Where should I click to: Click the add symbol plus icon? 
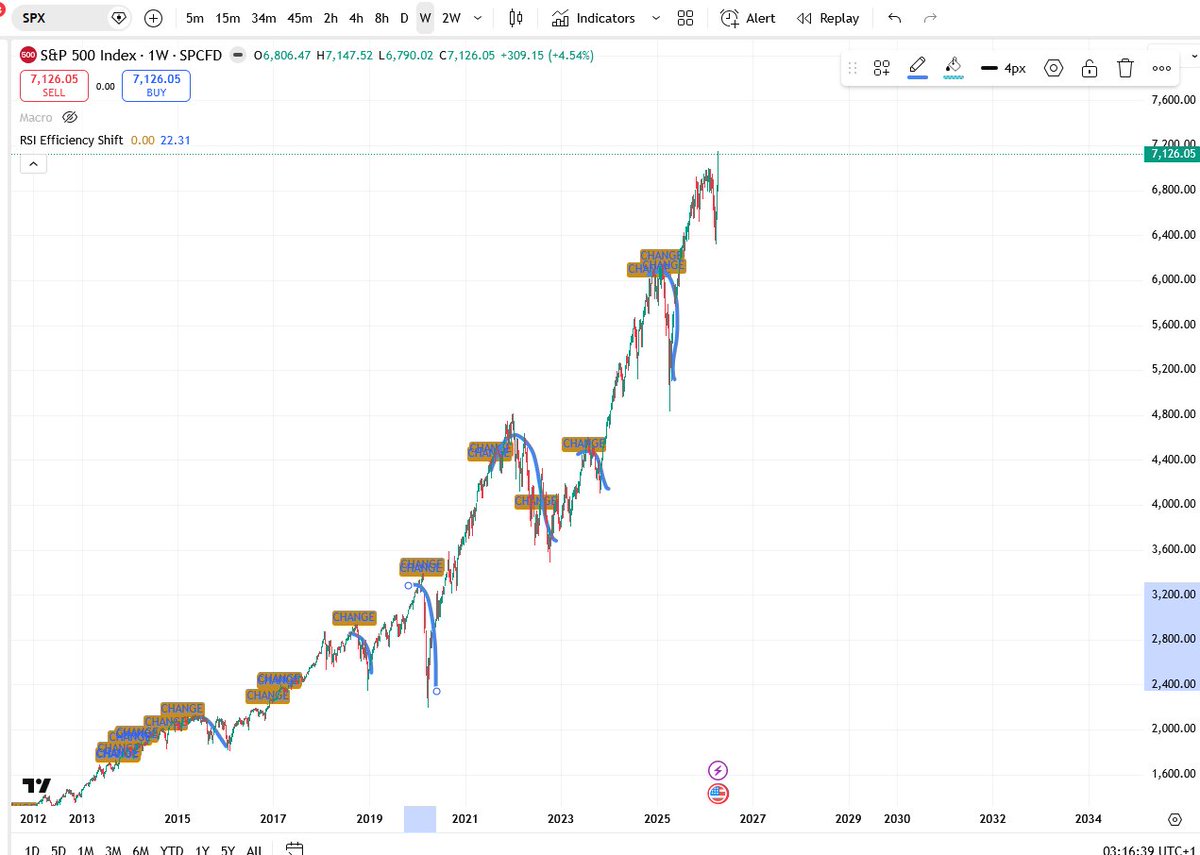click(x=153, y=18)
